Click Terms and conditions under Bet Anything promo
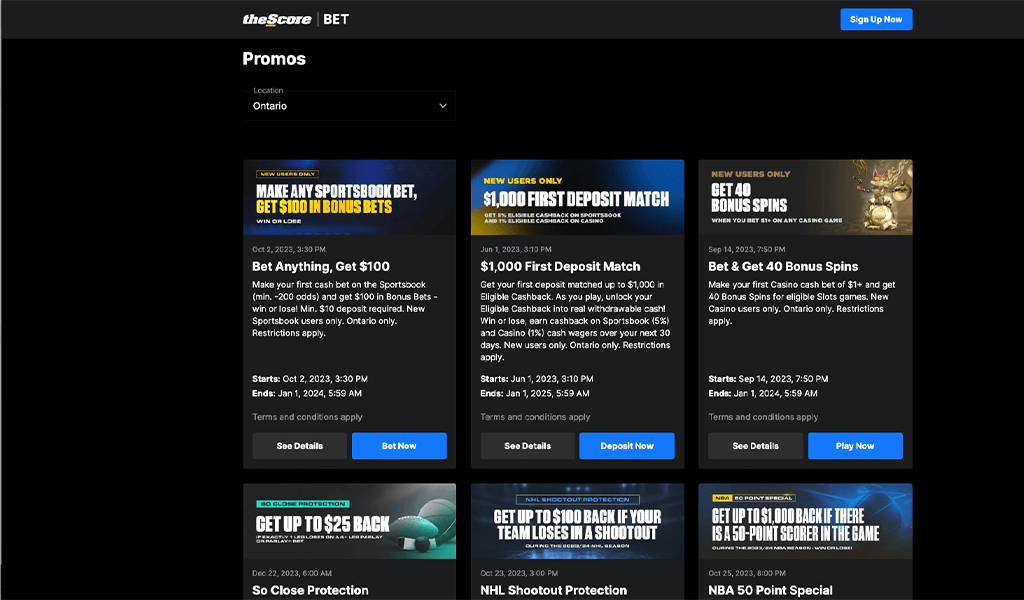Screen dimensions: 1024x600 pos(307,417)
